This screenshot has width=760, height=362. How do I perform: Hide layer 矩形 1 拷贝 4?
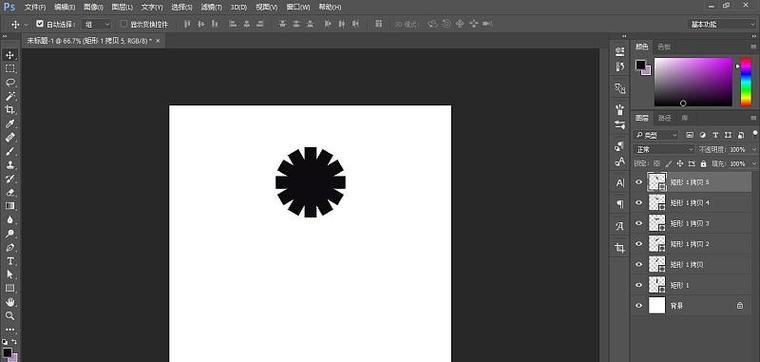click(639, 203)
